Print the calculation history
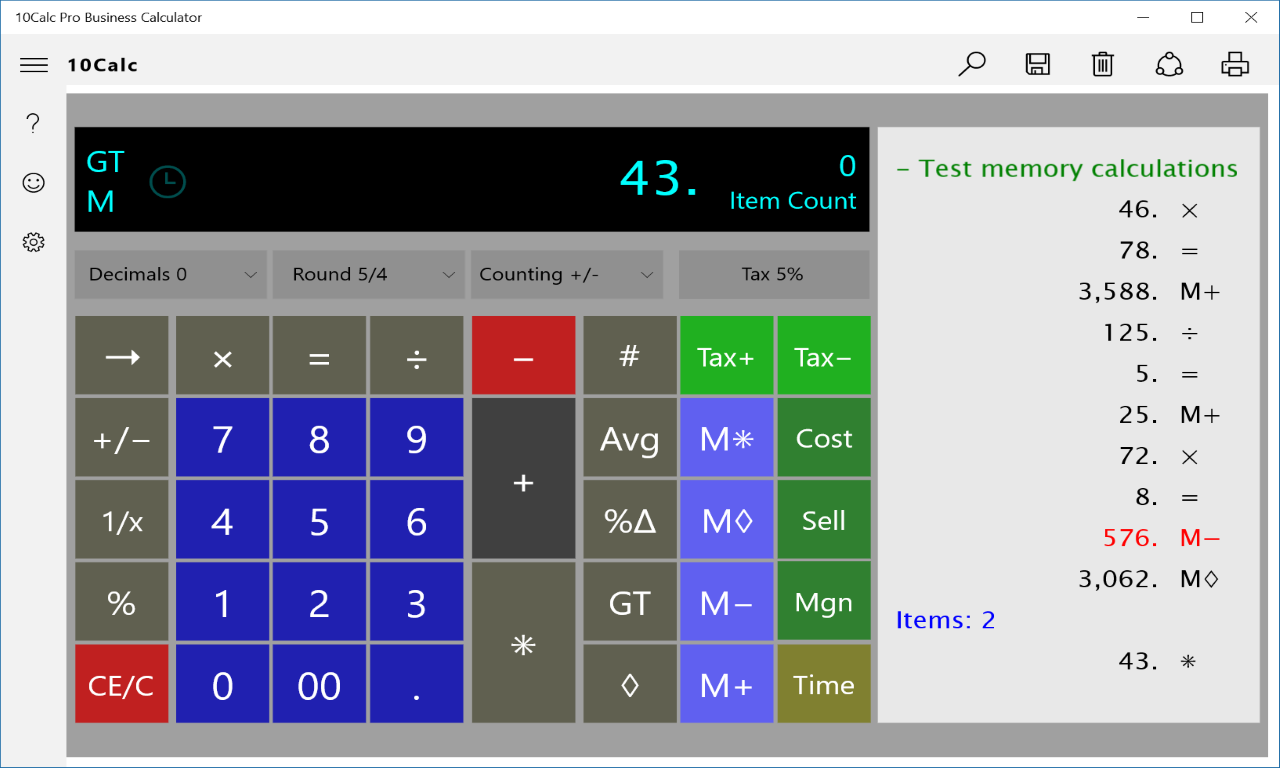Image resolution: width=1280 pixels, height=768 pixels. tap(1235, 63)
